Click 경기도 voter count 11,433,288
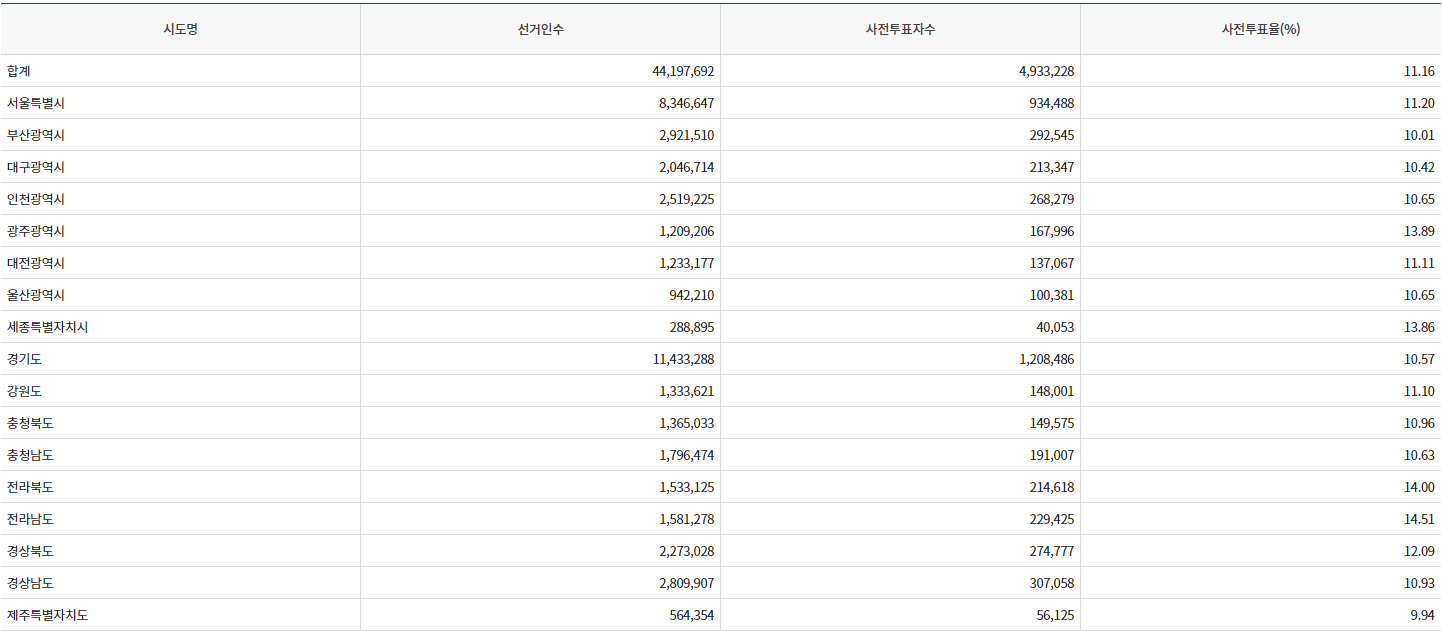Image resolution: width=1442 pixels, height=635 pixels. [682, 359]
